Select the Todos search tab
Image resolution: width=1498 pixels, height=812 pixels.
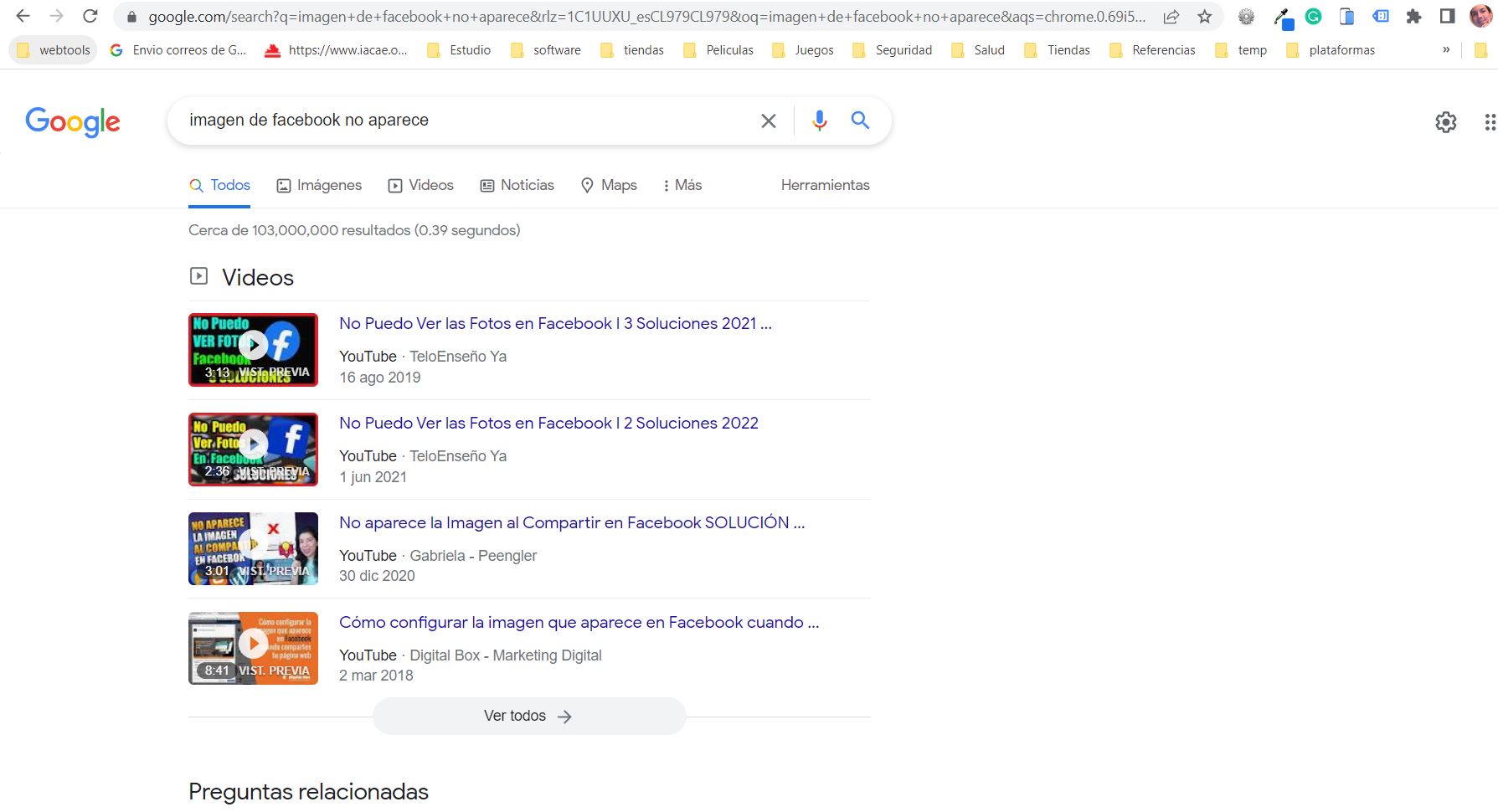(219, 185)
